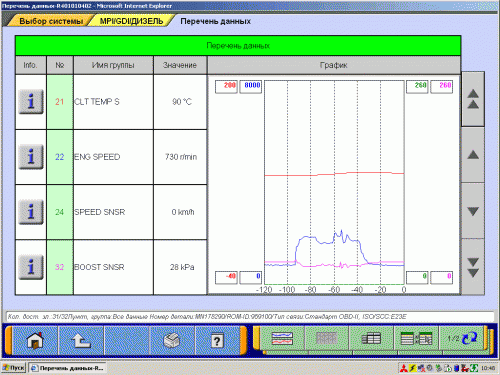Switch to graph view icon
Image resolution: width=500 pixels, height=375 pixels.
tap(282, 339)
